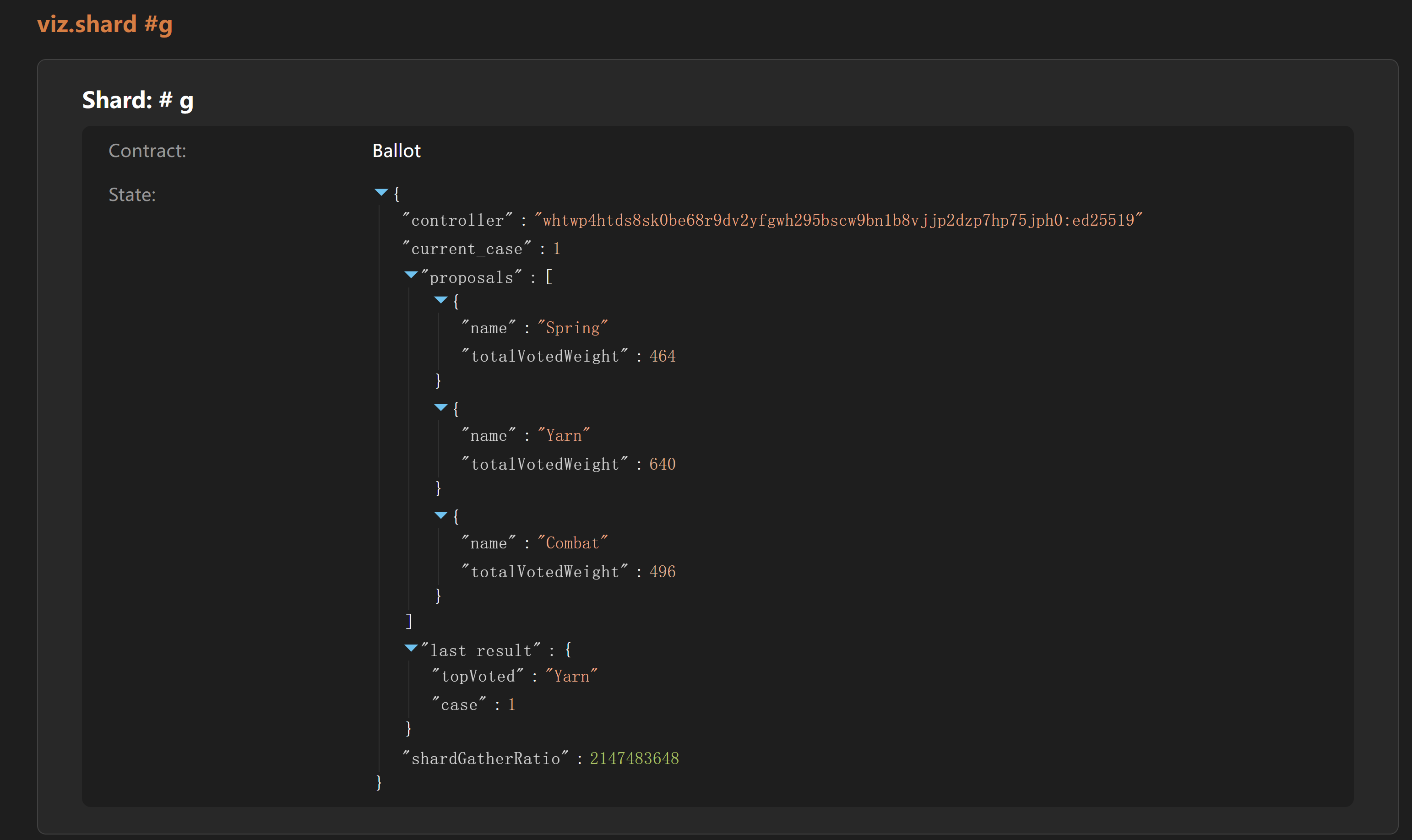This screenshot has height=840, width=1412.
Task: Click the Shard: # g heading
Action: point(137,101)
